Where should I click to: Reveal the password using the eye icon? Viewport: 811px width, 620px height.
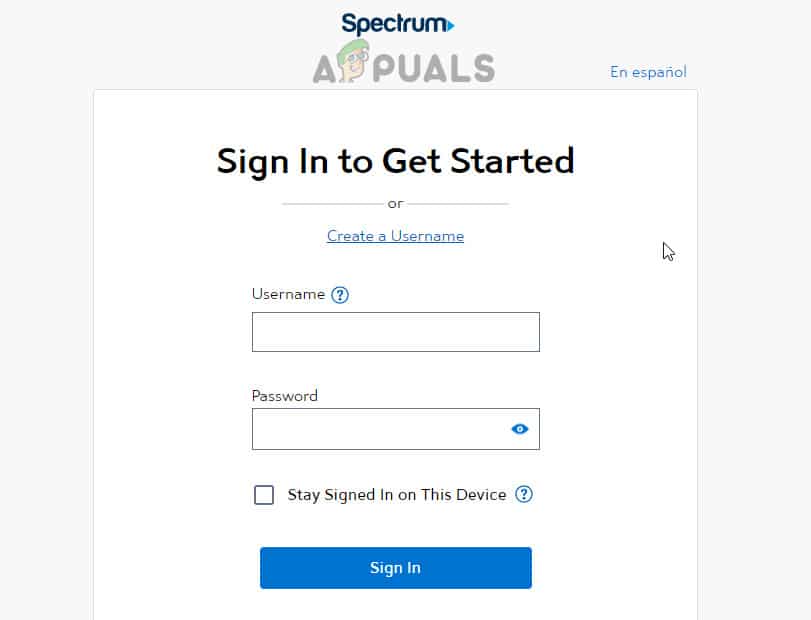[x=519, y=428]
